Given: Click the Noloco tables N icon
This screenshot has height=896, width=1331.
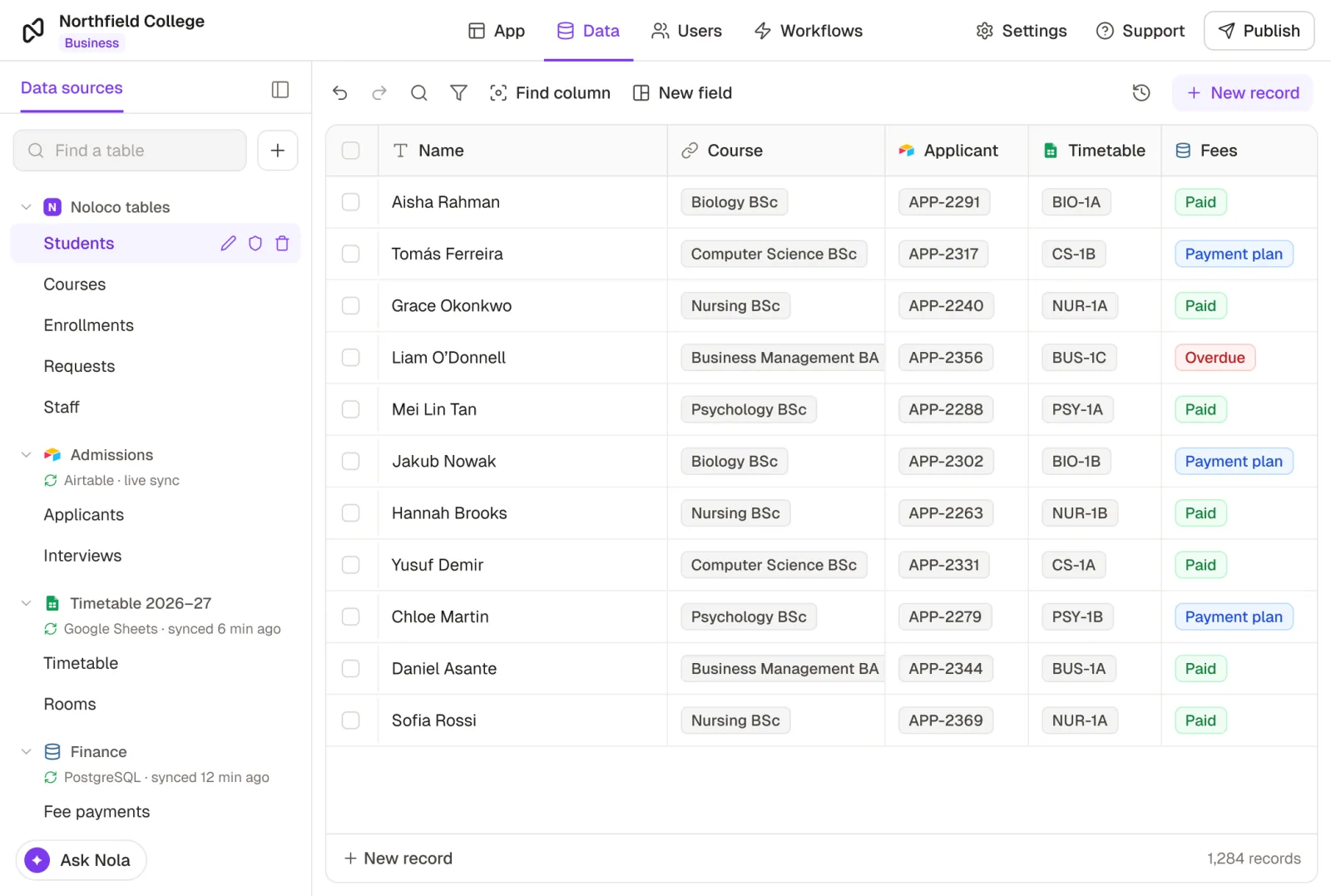Looking at the screenshot, I should [52, 207].
